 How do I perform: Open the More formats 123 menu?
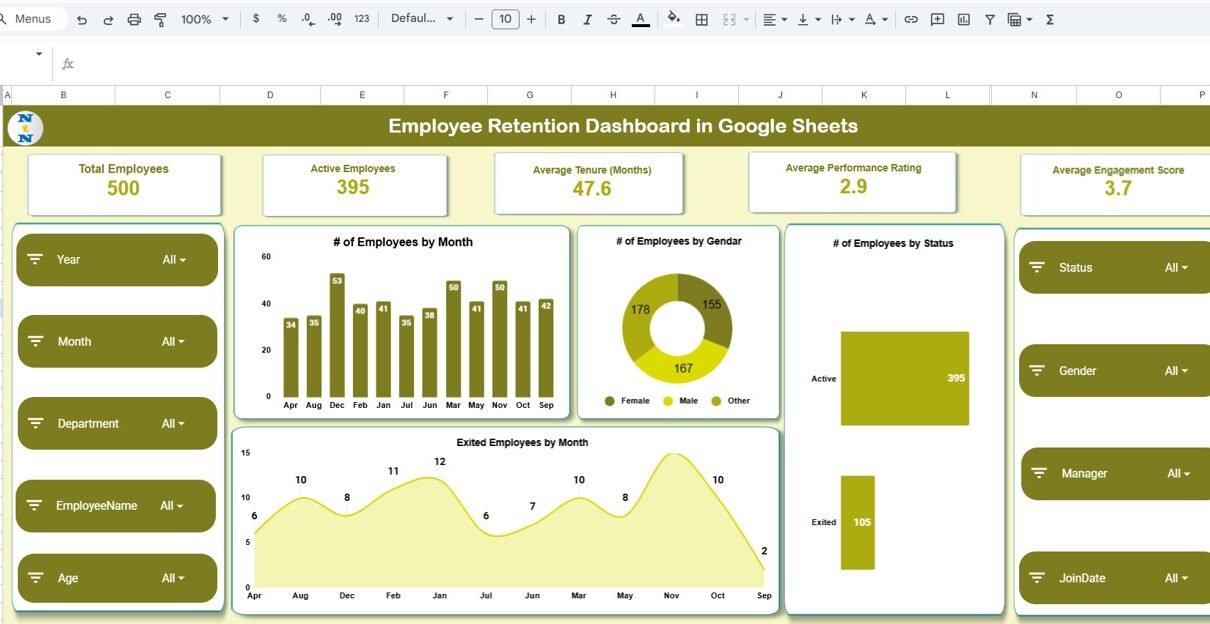click(x=362, y=19)
